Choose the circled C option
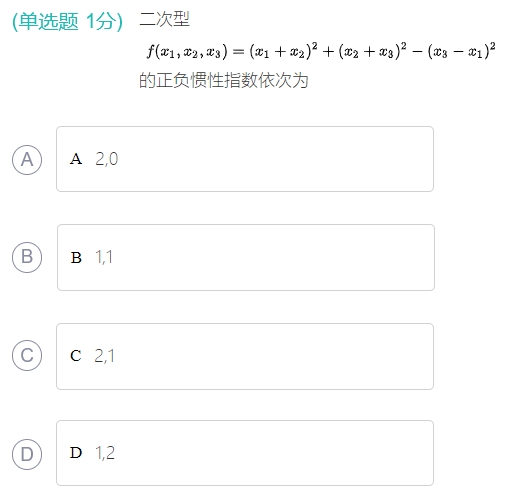The height and width of the screenshot is (499, 524). pos(27,355)
